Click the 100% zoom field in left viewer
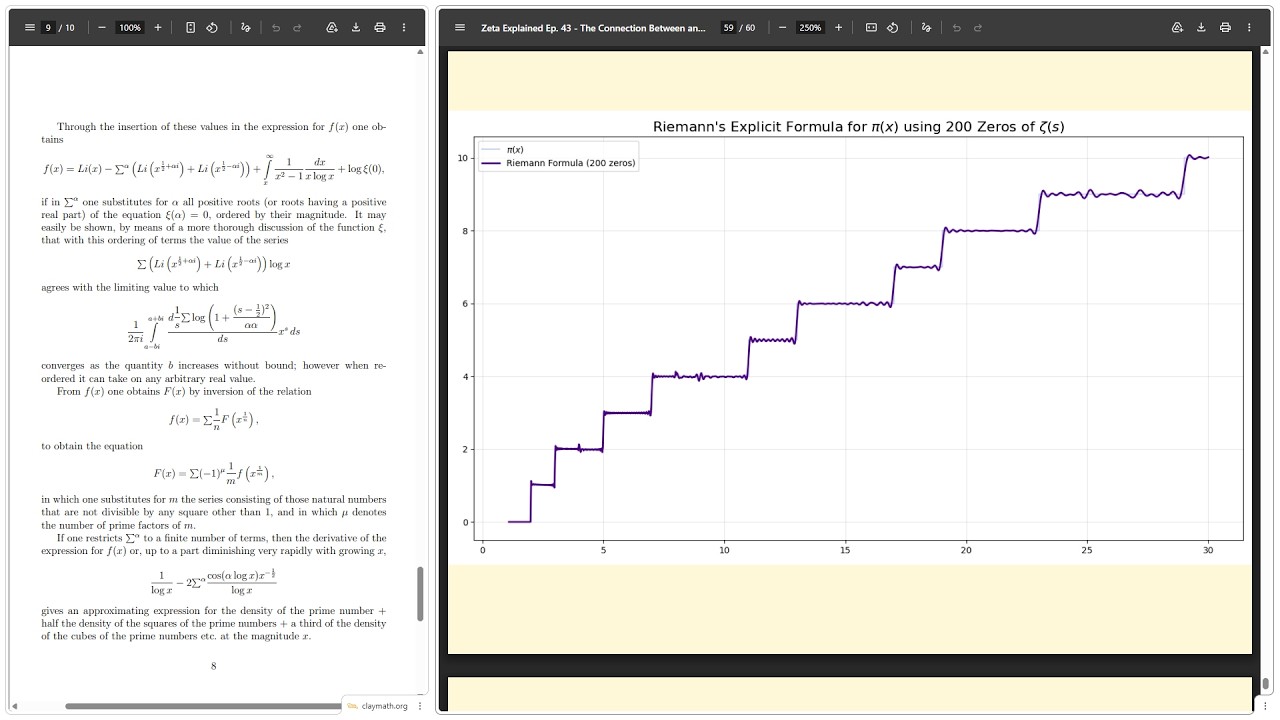 coord(130,27)
